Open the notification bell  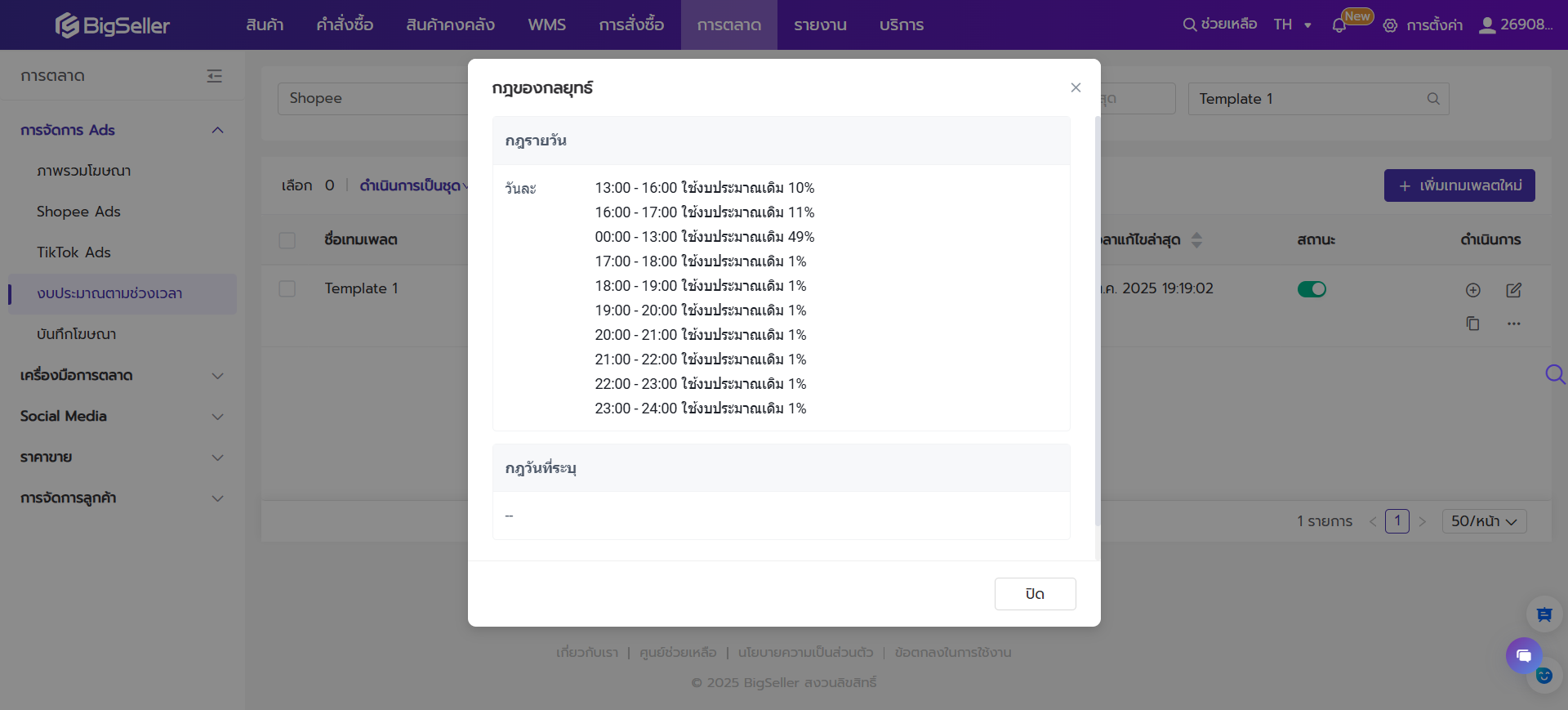1339,25
